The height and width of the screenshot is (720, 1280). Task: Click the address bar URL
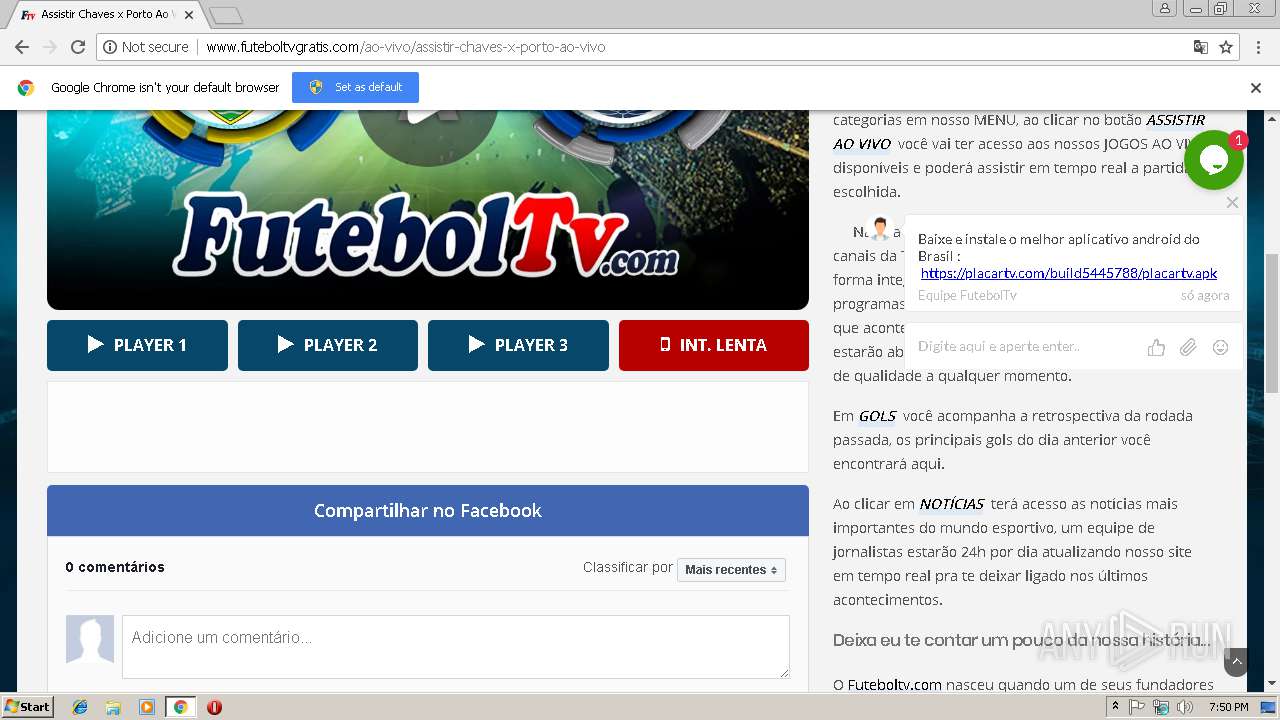(x=405, y=47)
